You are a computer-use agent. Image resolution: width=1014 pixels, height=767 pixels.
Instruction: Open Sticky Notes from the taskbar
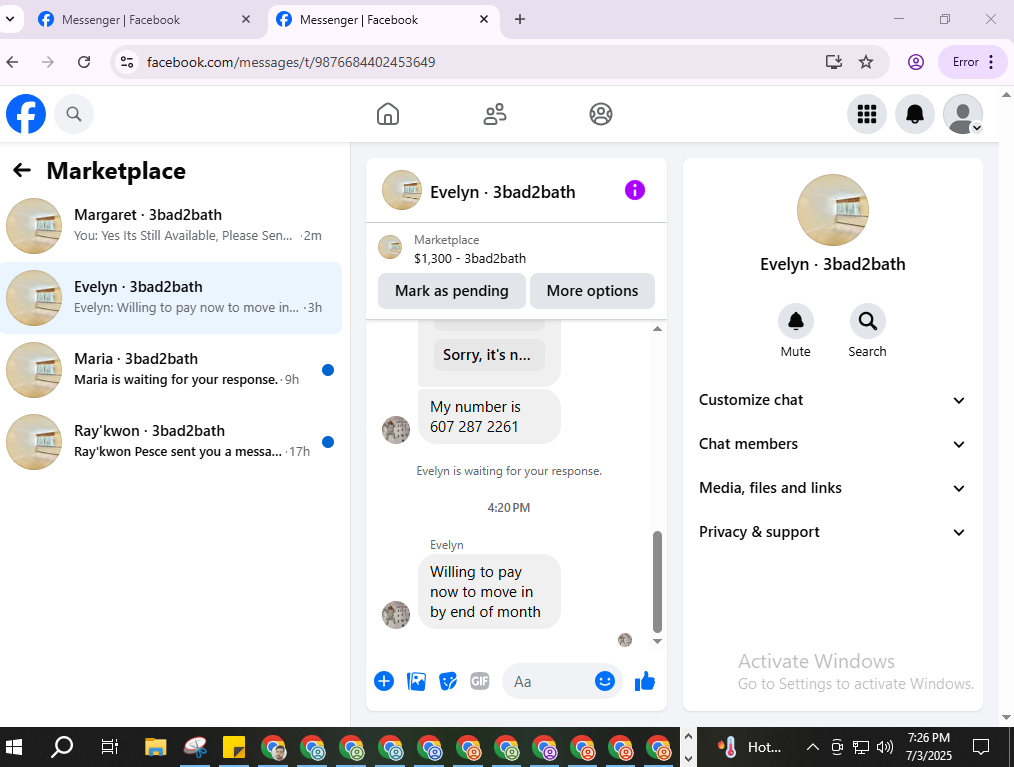point(233,748)
